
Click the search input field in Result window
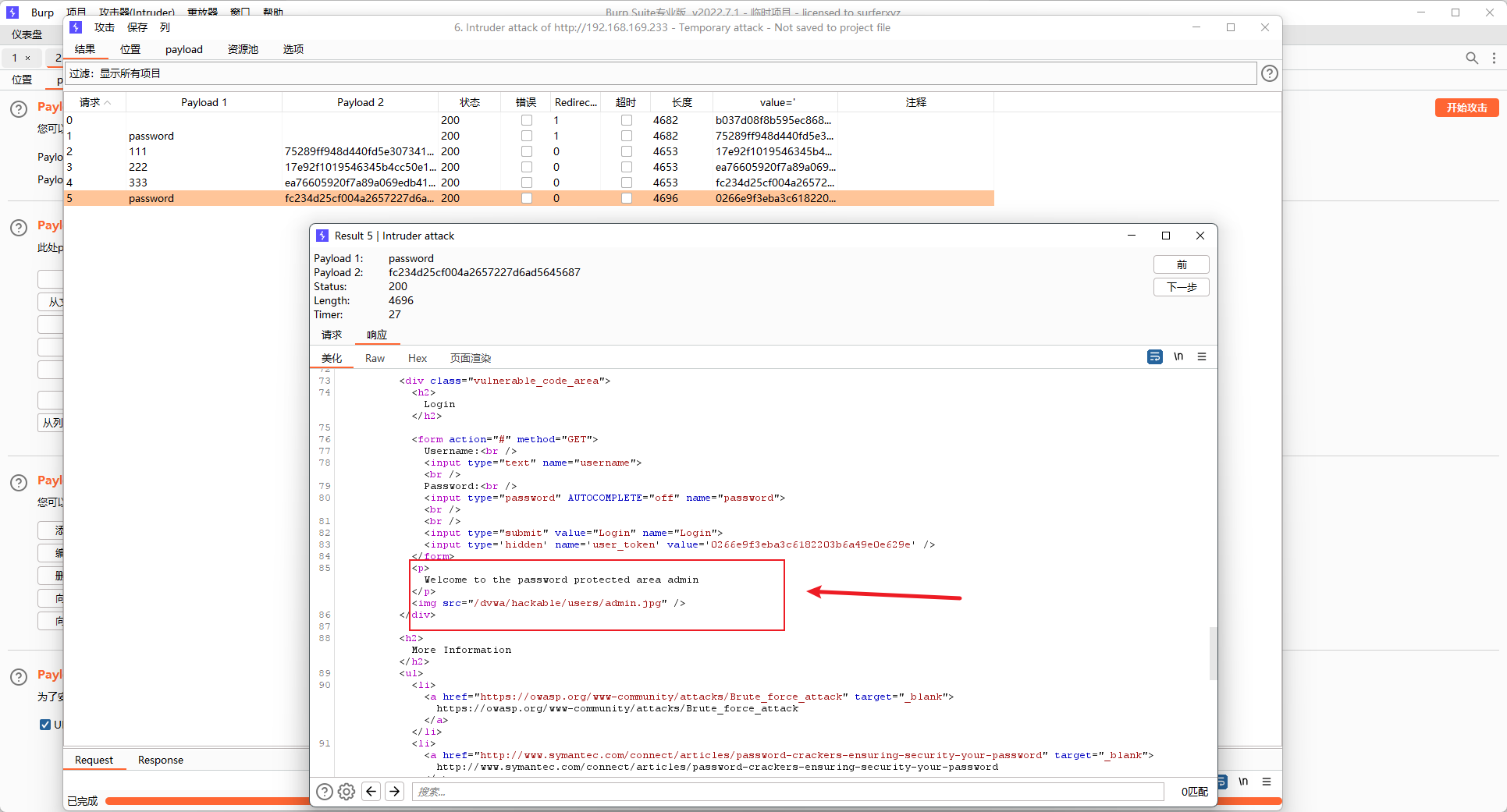tap(788, 792)
